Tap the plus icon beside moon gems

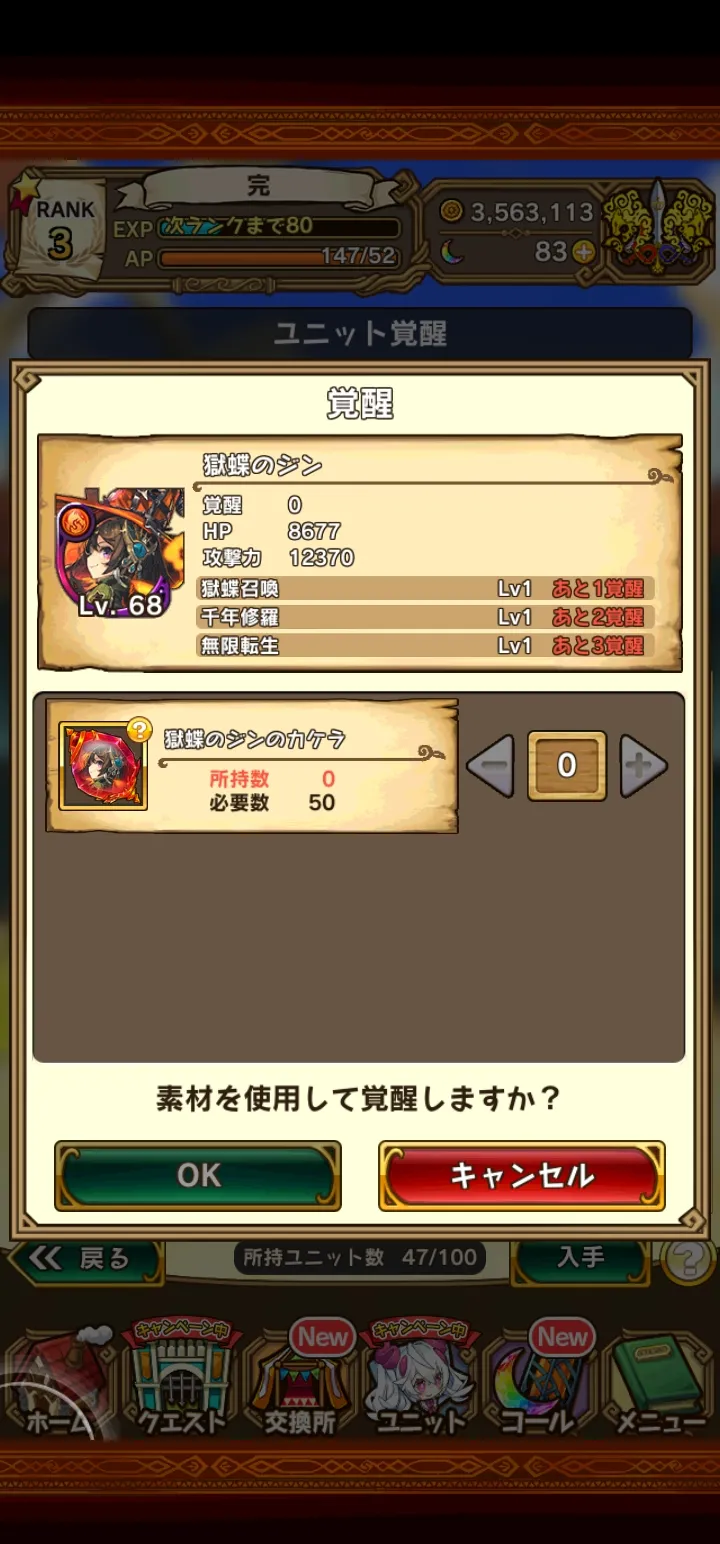(584, 253)
